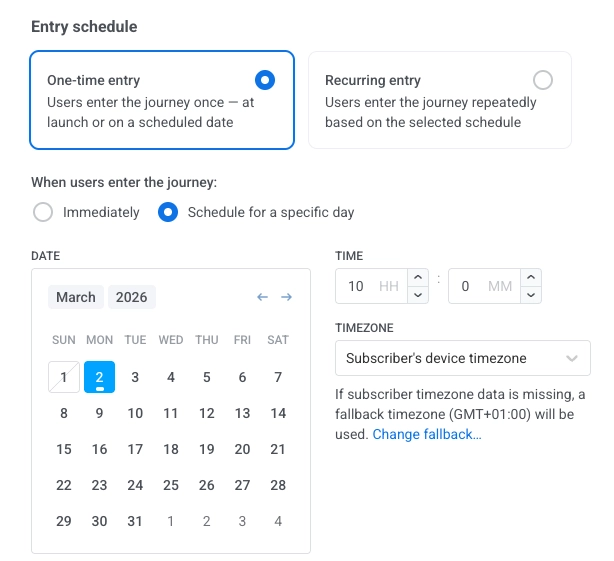Select March 2 highlighted date
Image resolution: width=614 pixels, height=561 pixels.
tap(100, 377)
